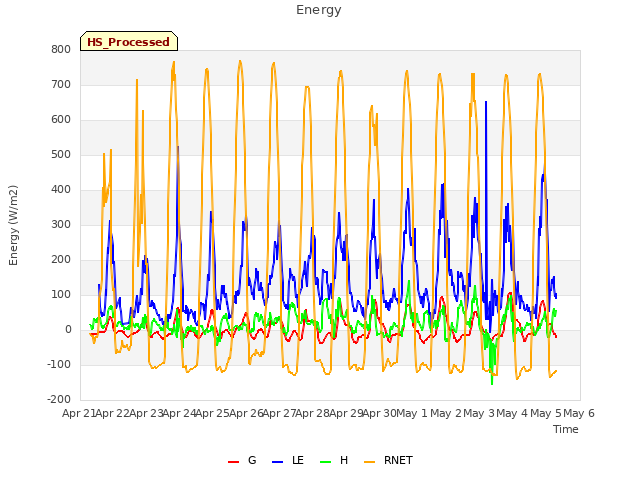Click the red G legend swatch
The width and height of the screenshot is (640, 480).
coord(233,462)
